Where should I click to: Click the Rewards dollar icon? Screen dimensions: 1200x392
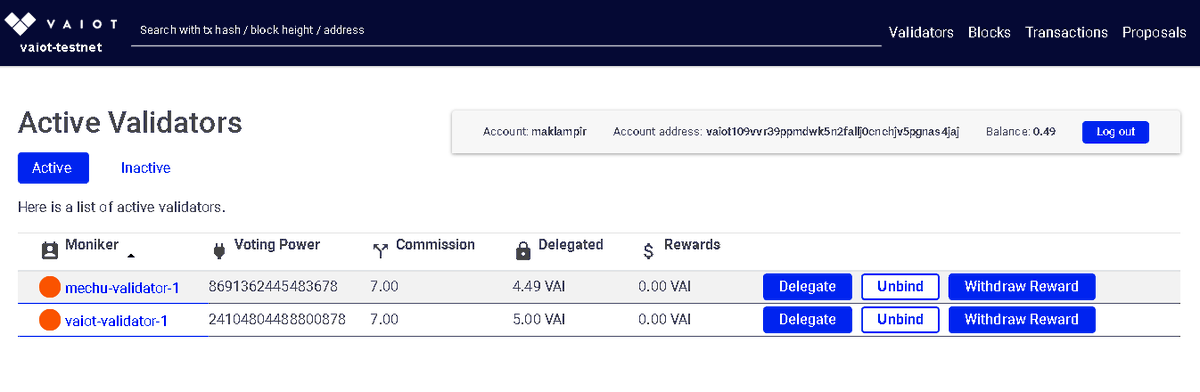point(648,251)
